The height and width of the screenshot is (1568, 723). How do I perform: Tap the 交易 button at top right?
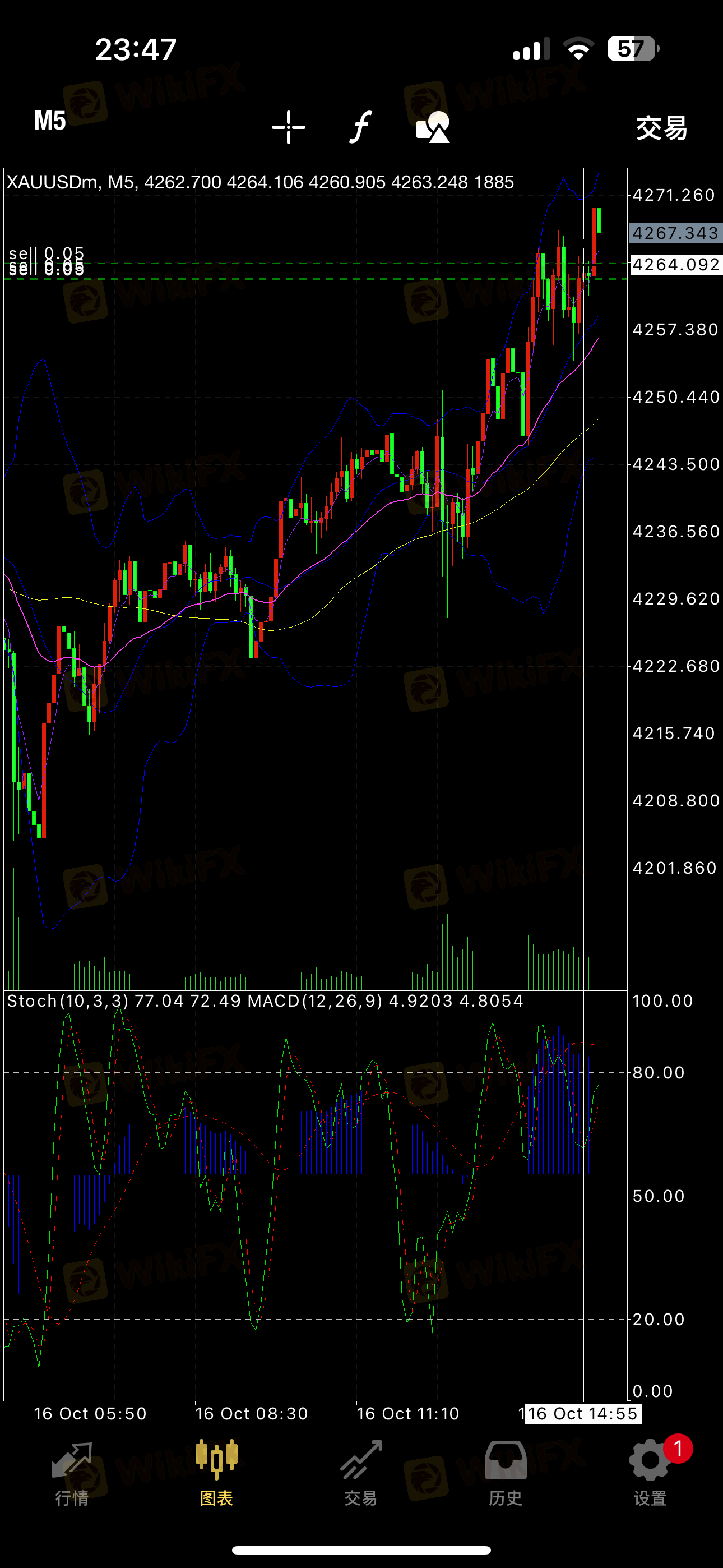point(661,128)
